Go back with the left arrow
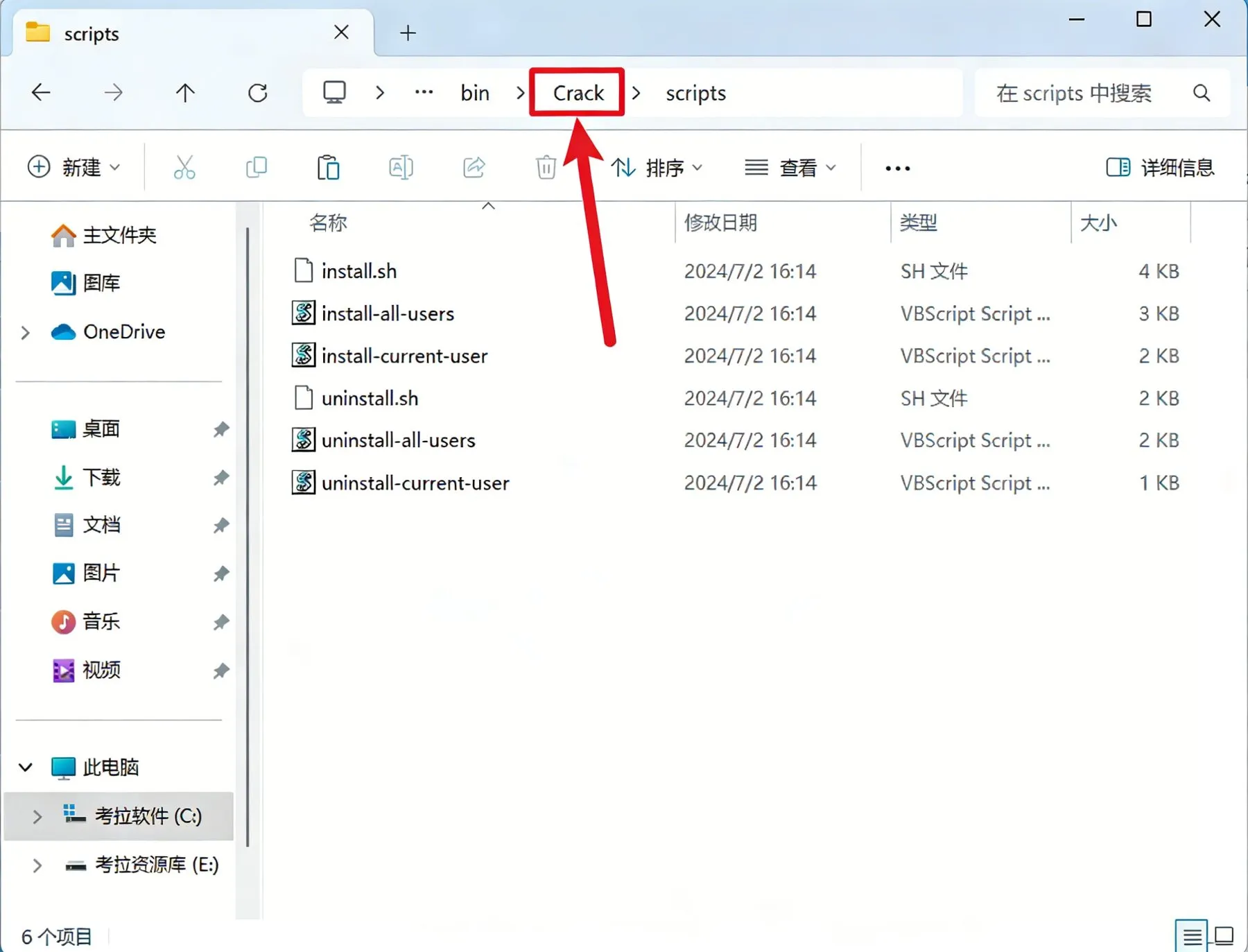 [42, 92]
